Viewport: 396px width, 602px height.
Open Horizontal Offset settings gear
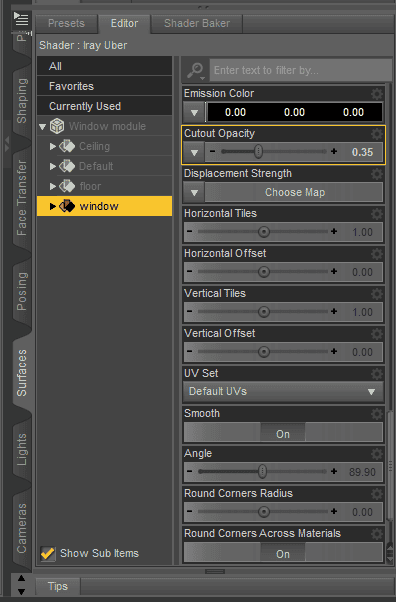coord(377,253)
